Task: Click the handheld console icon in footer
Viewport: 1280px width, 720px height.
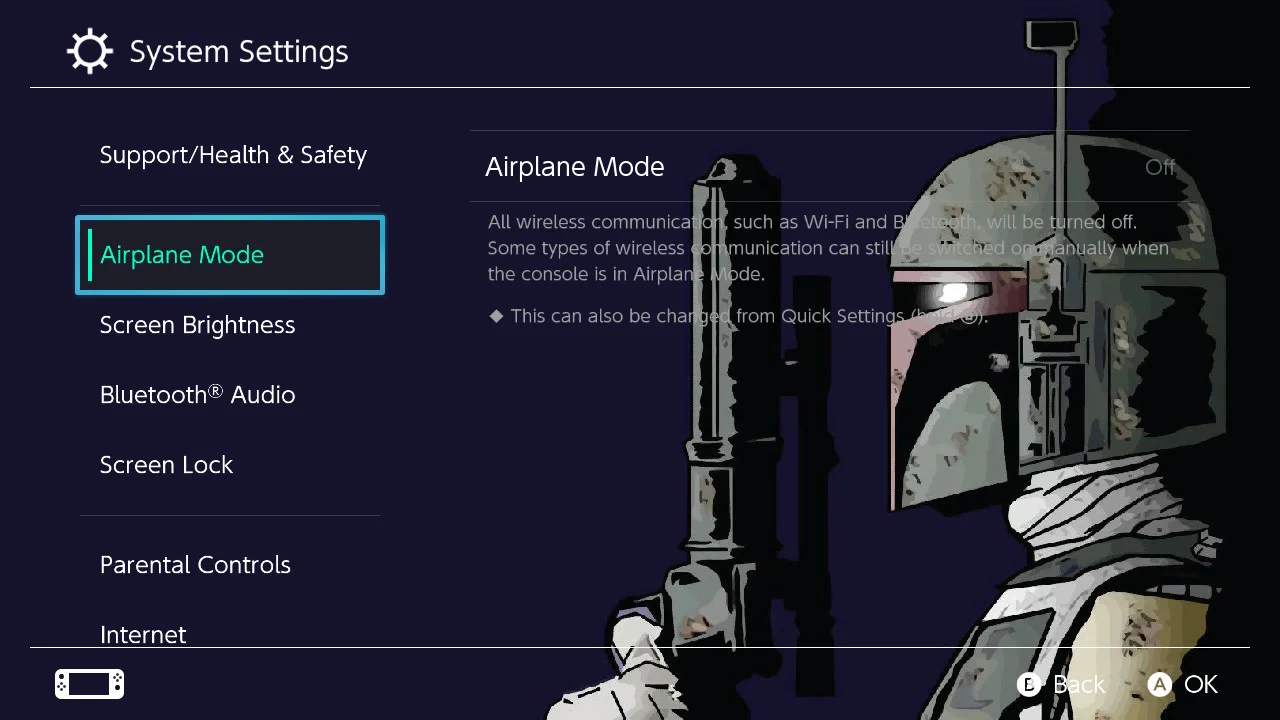Action: tap(89, 684)
